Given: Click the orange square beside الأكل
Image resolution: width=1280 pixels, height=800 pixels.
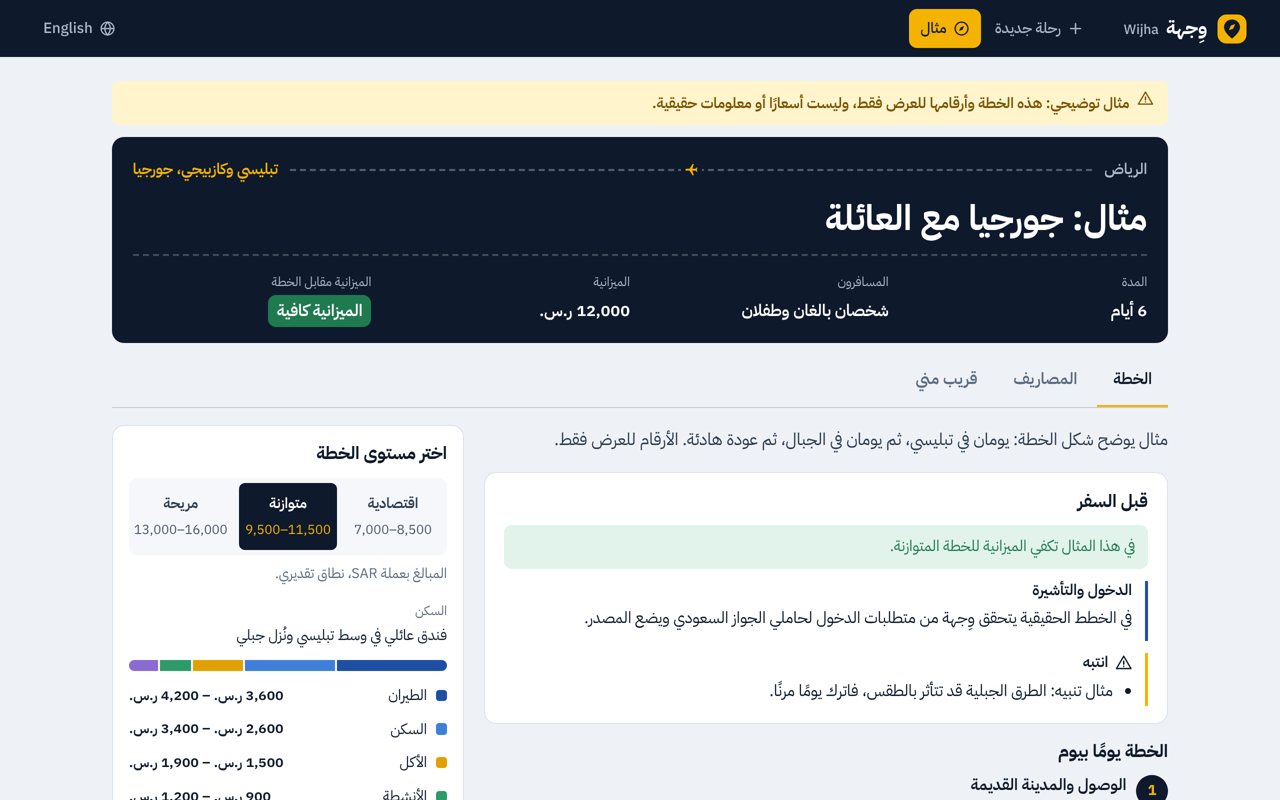Looking at the screenshot, I should pos(441,762).
